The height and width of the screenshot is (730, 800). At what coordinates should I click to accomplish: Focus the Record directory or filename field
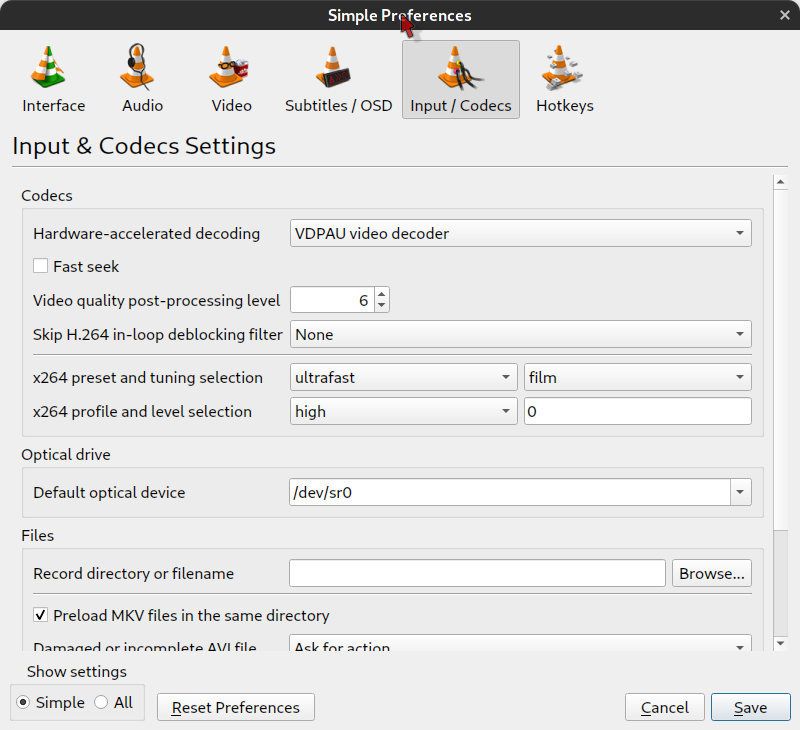point(477,573)
